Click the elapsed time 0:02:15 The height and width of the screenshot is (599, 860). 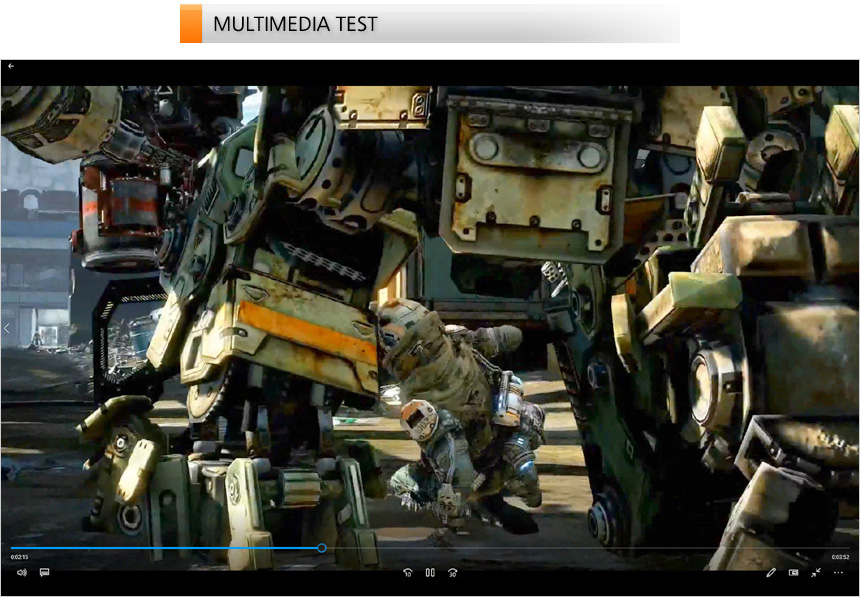click(19, 557)
